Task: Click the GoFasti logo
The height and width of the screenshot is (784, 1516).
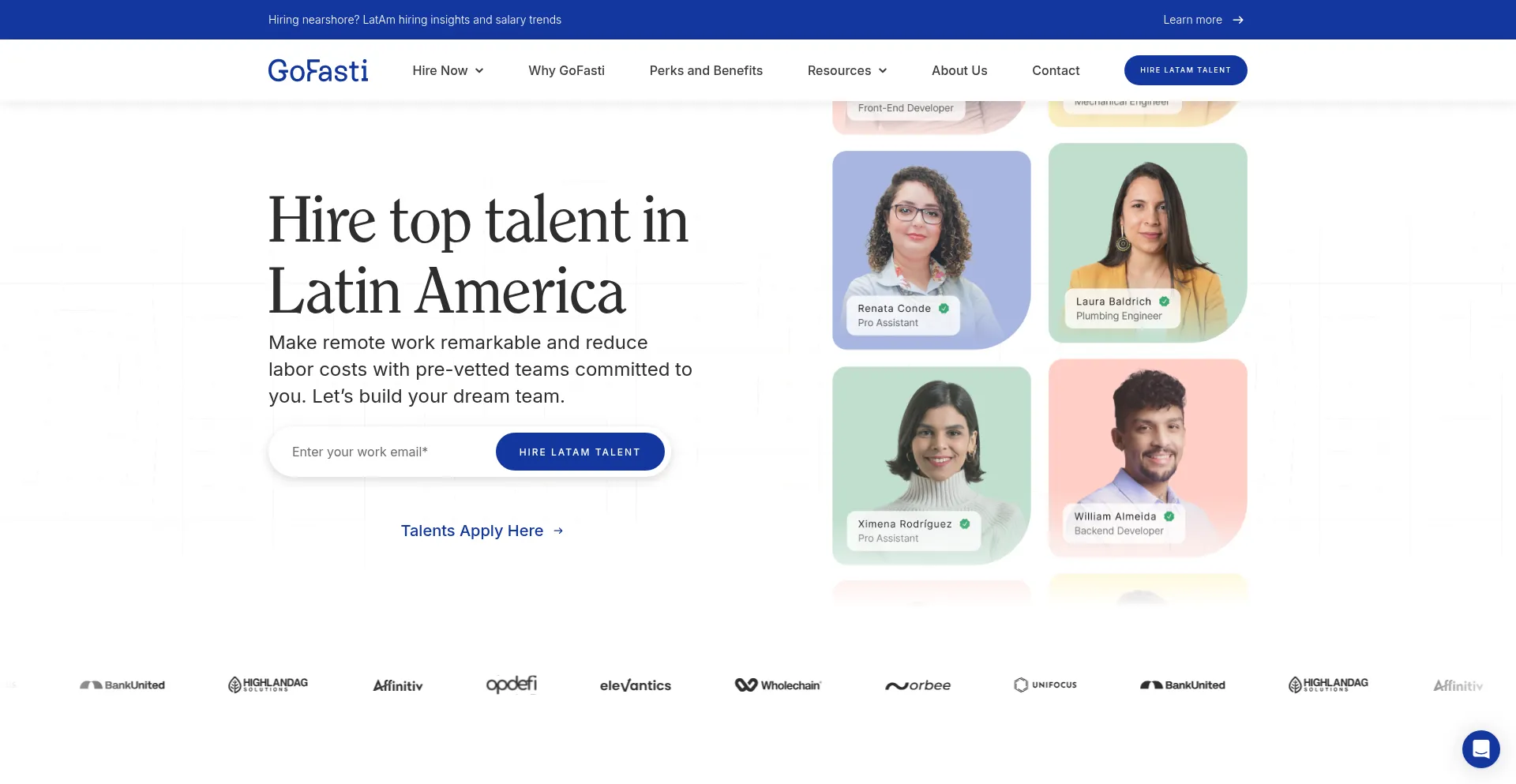Action: (318, 70)
